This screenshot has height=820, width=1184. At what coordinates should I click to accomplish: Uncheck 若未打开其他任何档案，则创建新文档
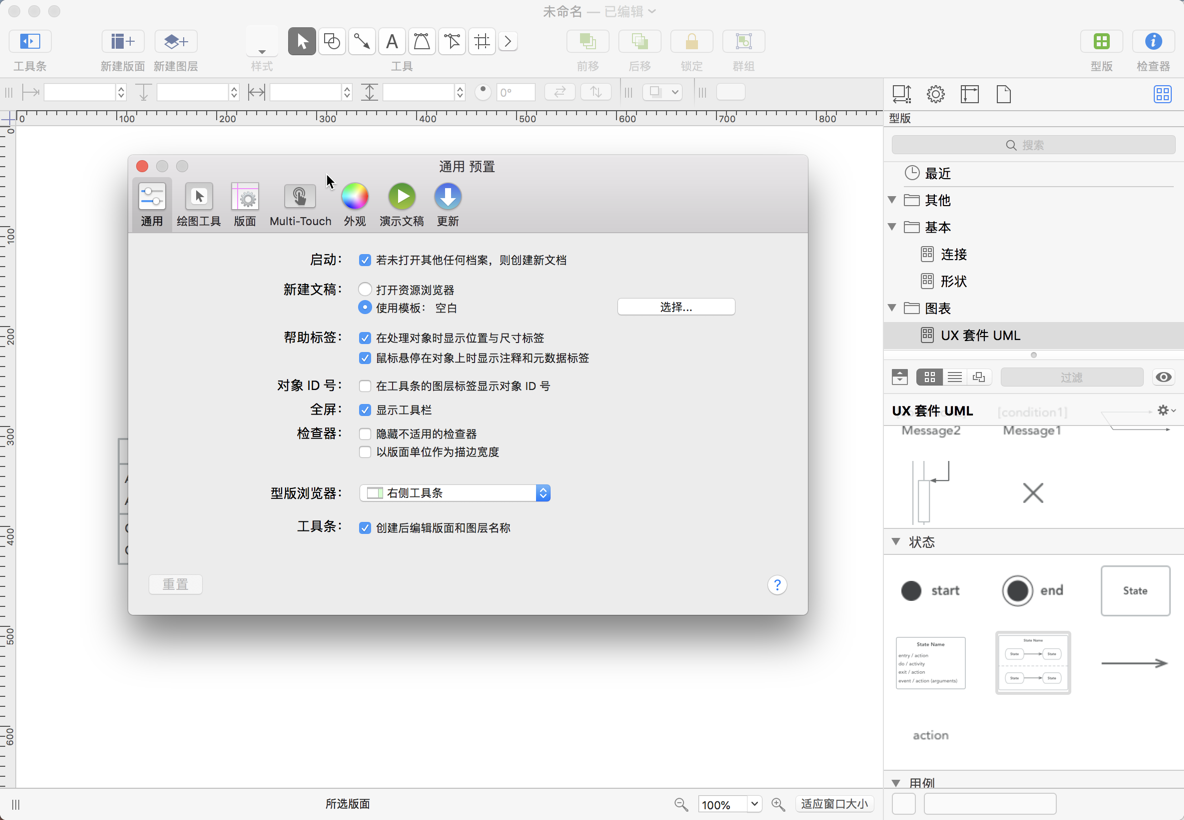[x=365, y=260]
